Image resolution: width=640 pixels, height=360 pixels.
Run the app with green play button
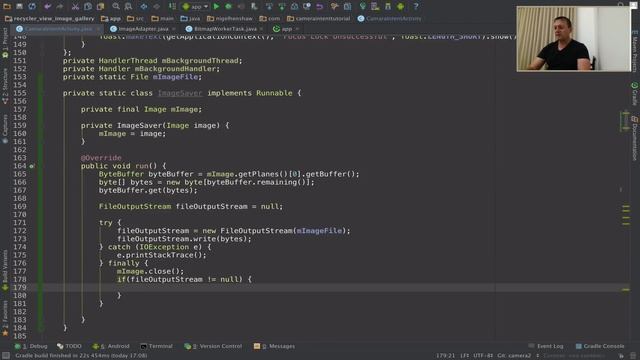[216, 6]
